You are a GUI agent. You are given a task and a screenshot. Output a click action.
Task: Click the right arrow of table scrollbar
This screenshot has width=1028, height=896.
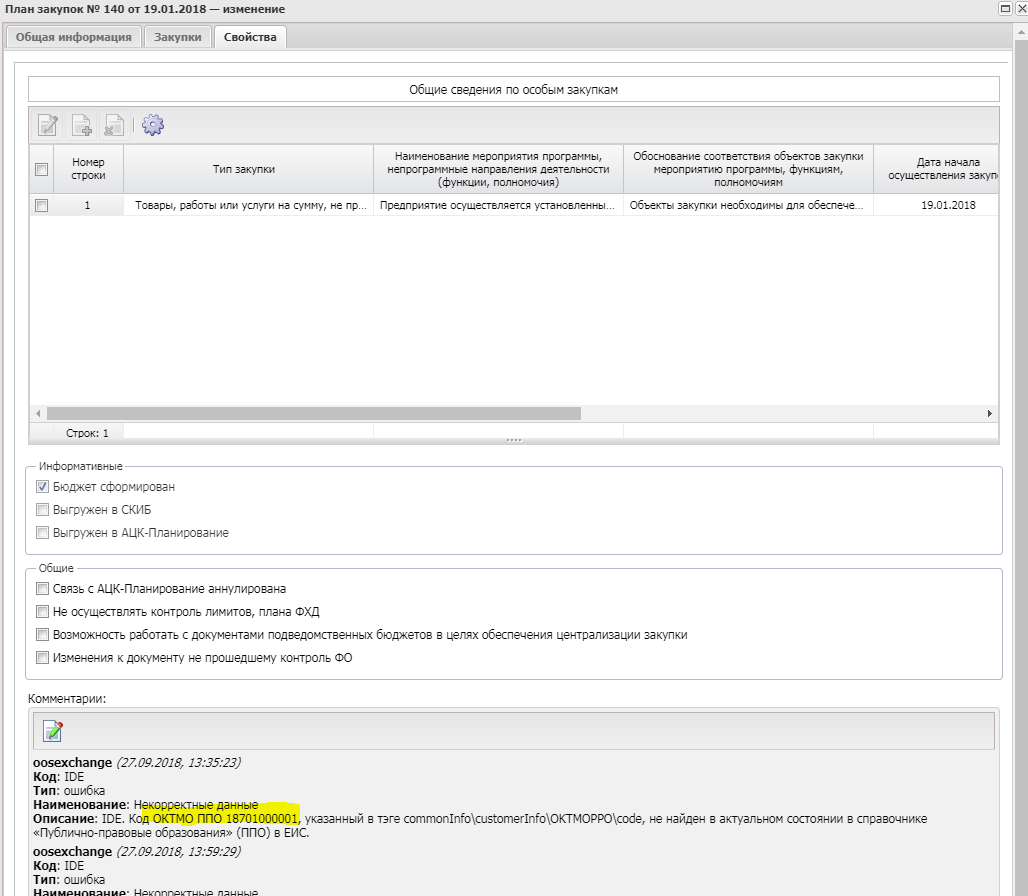990,413
